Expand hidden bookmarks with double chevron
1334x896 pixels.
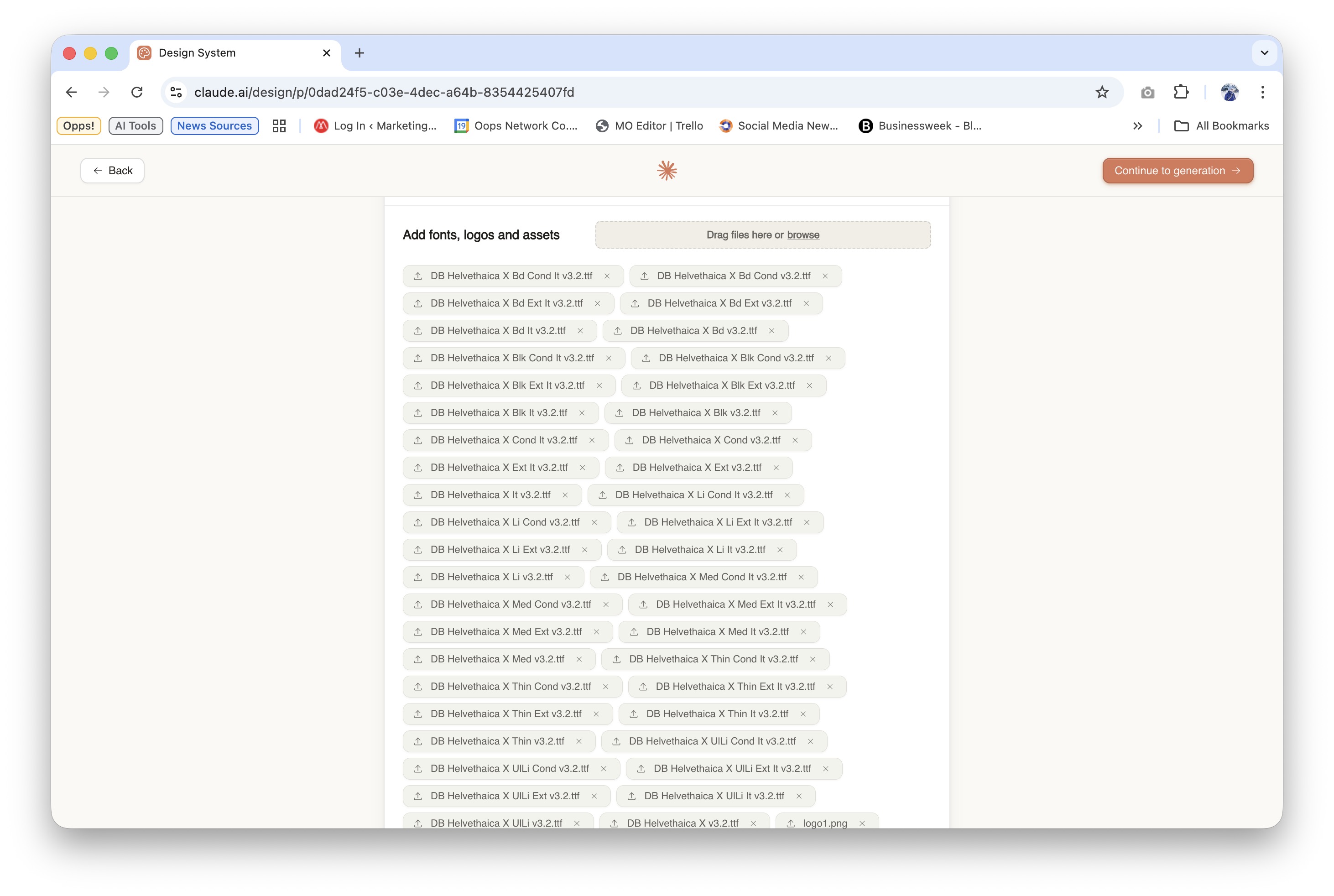1137,126
